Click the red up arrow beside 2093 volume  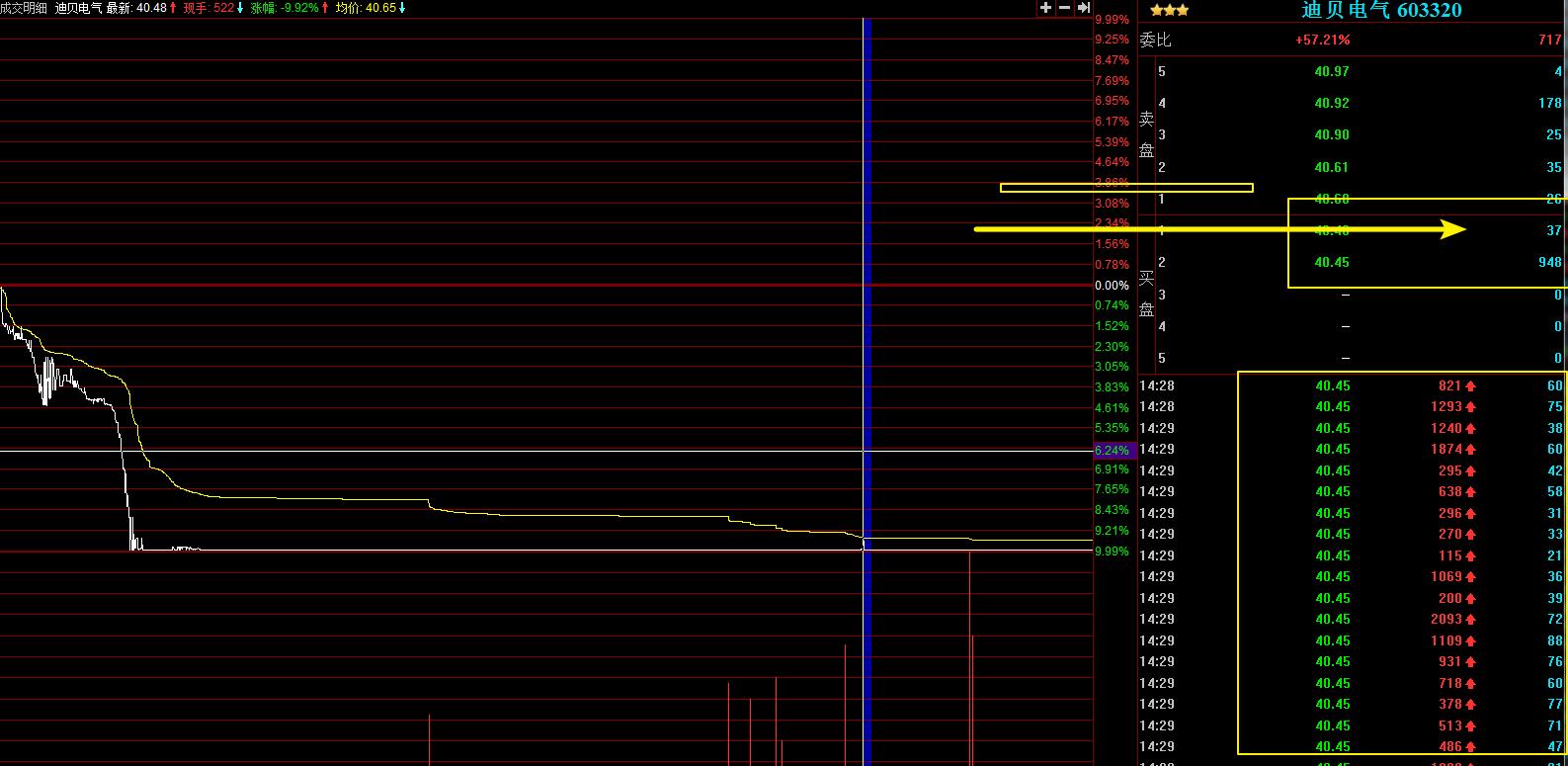pyautogui.click(x=1470, y=620)
